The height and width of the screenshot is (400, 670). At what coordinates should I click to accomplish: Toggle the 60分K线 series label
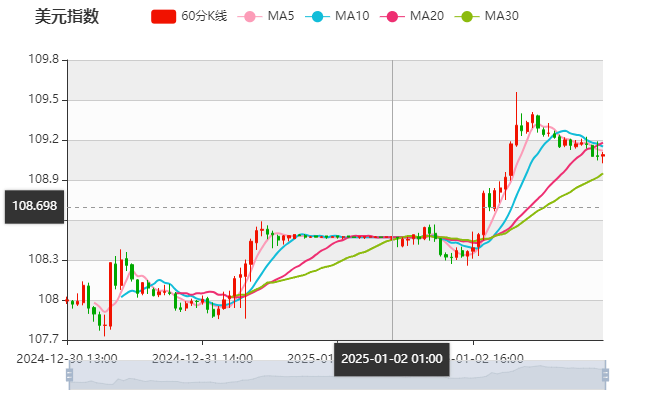coord(202,17)
